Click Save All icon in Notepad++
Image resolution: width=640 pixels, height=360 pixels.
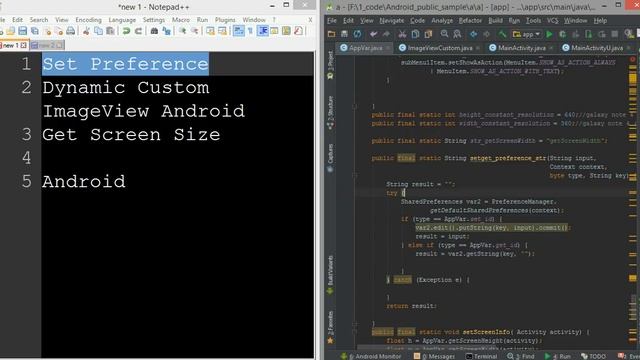35,31
